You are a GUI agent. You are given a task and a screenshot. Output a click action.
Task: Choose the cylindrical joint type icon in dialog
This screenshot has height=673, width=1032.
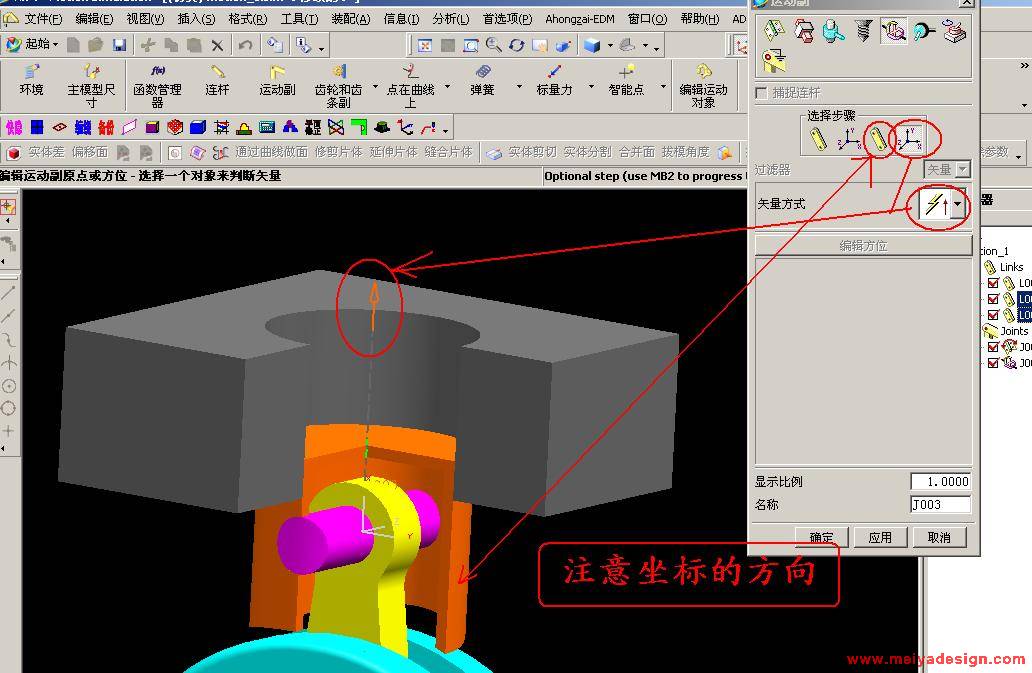pyautogui.click(x=834, y=30)
